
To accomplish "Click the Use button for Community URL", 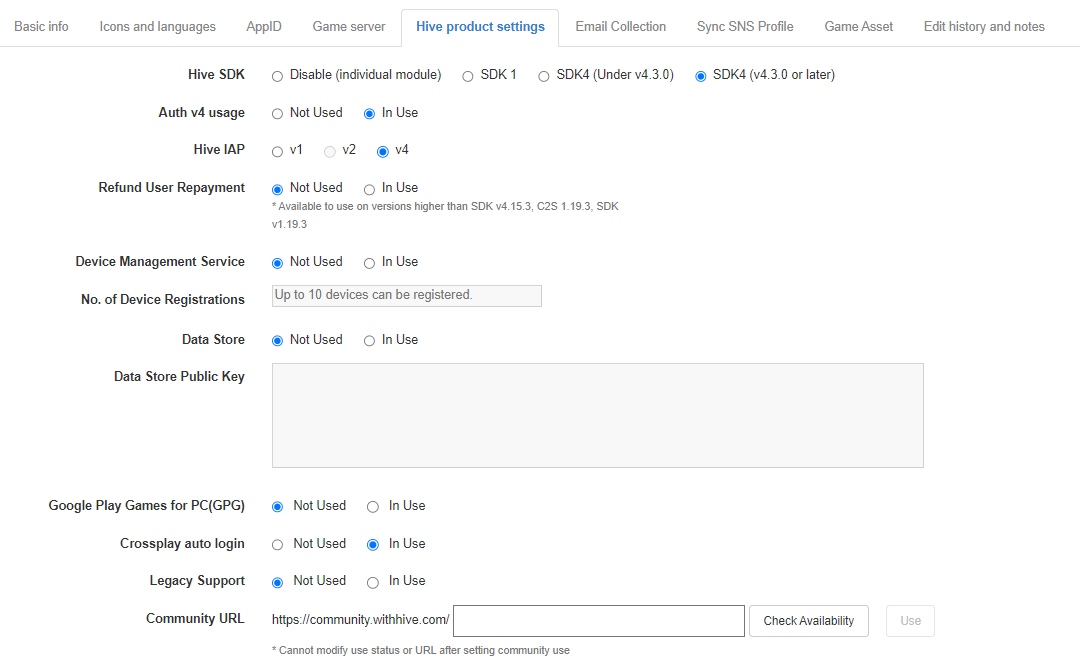I will point(910,621).
